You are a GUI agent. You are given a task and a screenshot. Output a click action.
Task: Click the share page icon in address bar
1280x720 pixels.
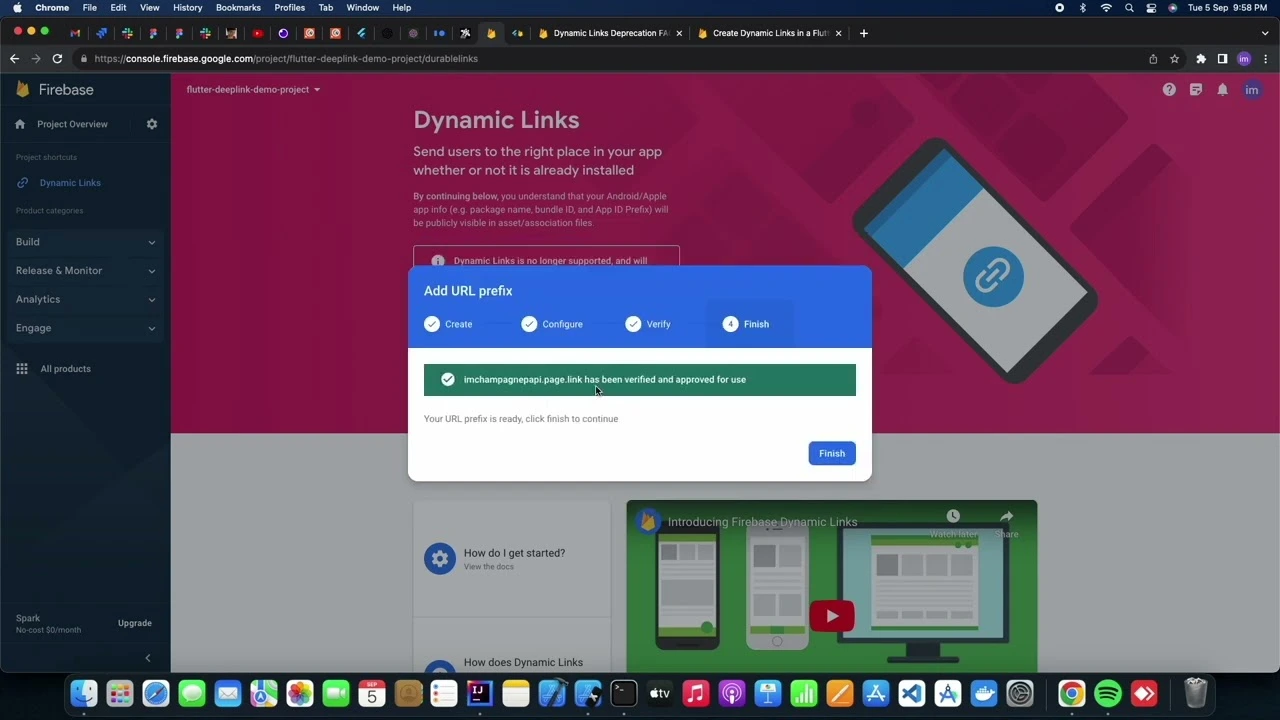click(x=1153, y=59)
